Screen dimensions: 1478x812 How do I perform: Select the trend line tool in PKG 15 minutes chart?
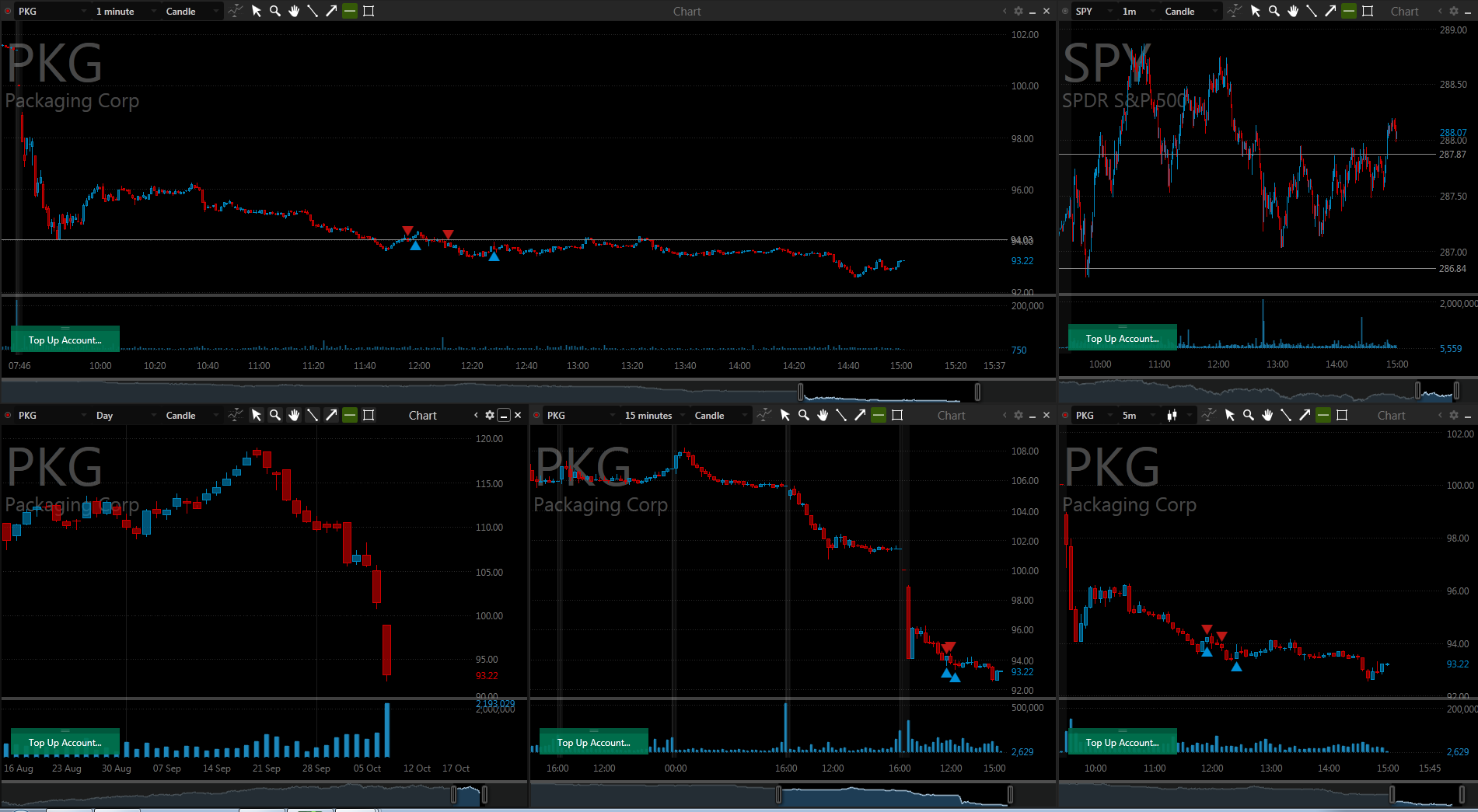pos(841,415)
